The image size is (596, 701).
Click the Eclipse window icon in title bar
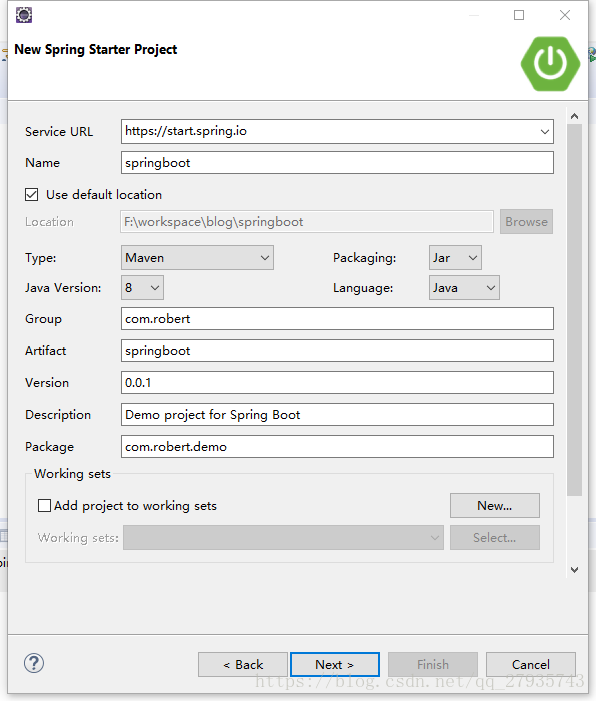coord(24,15)
